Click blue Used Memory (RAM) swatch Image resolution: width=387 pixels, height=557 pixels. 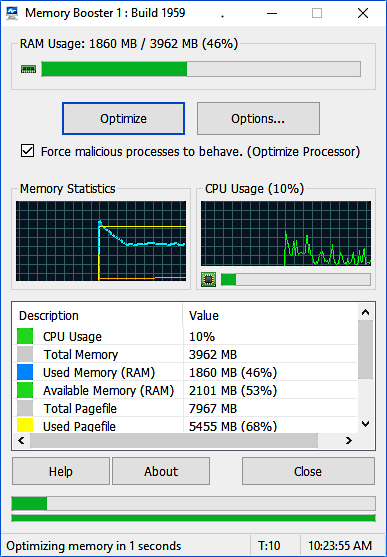click(x=25, y=372)
